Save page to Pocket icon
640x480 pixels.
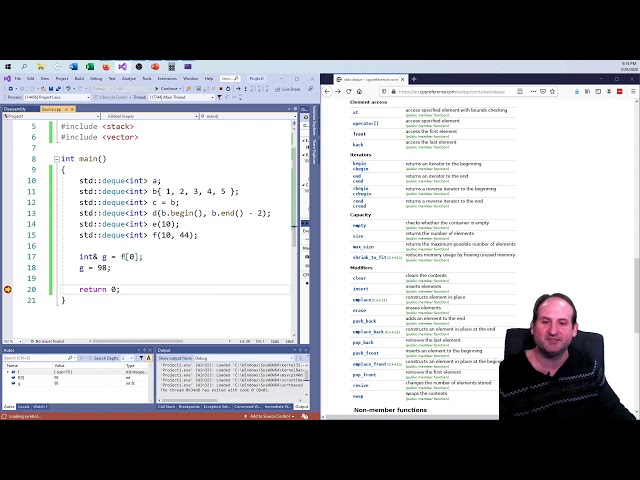click(543, 91)
